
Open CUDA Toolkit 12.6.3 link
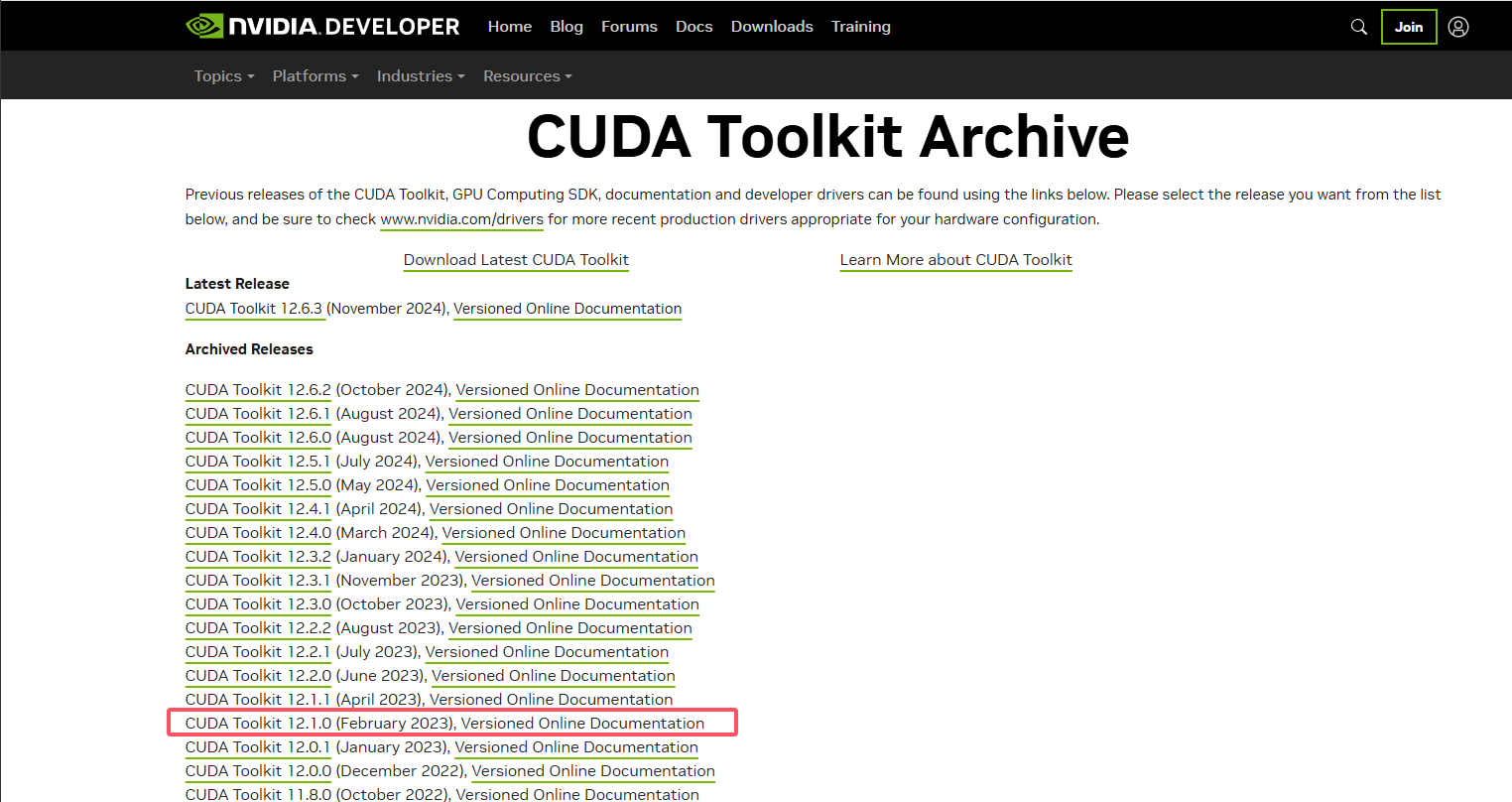tap(254, 309)
